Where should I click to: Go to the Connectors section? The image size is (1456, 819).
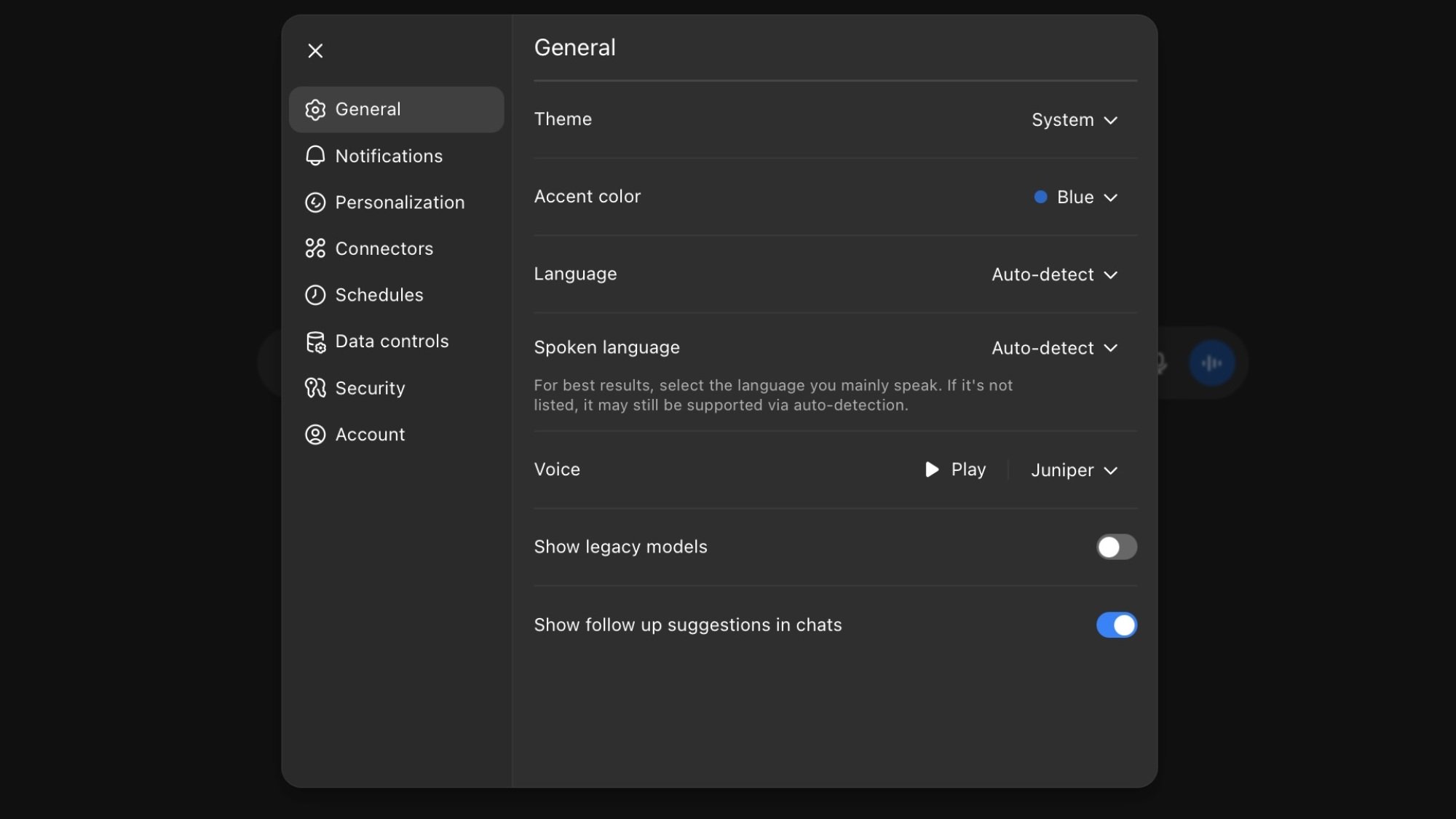396,248
